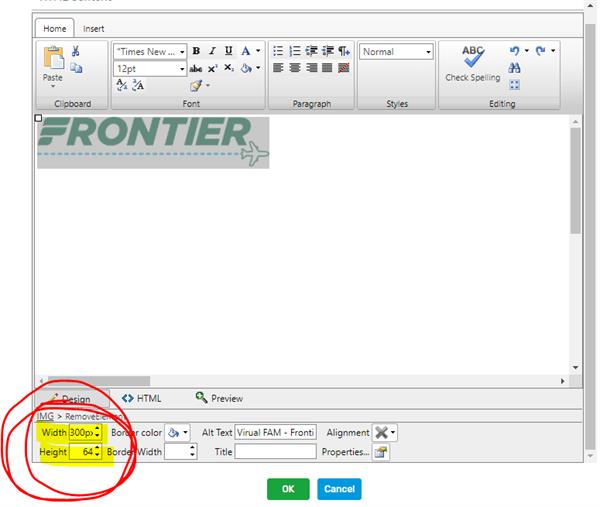Switch to the Insert ribbon tab
Image resolution: width=600 pixels, height=507 pixels.
tap(94, 29)
